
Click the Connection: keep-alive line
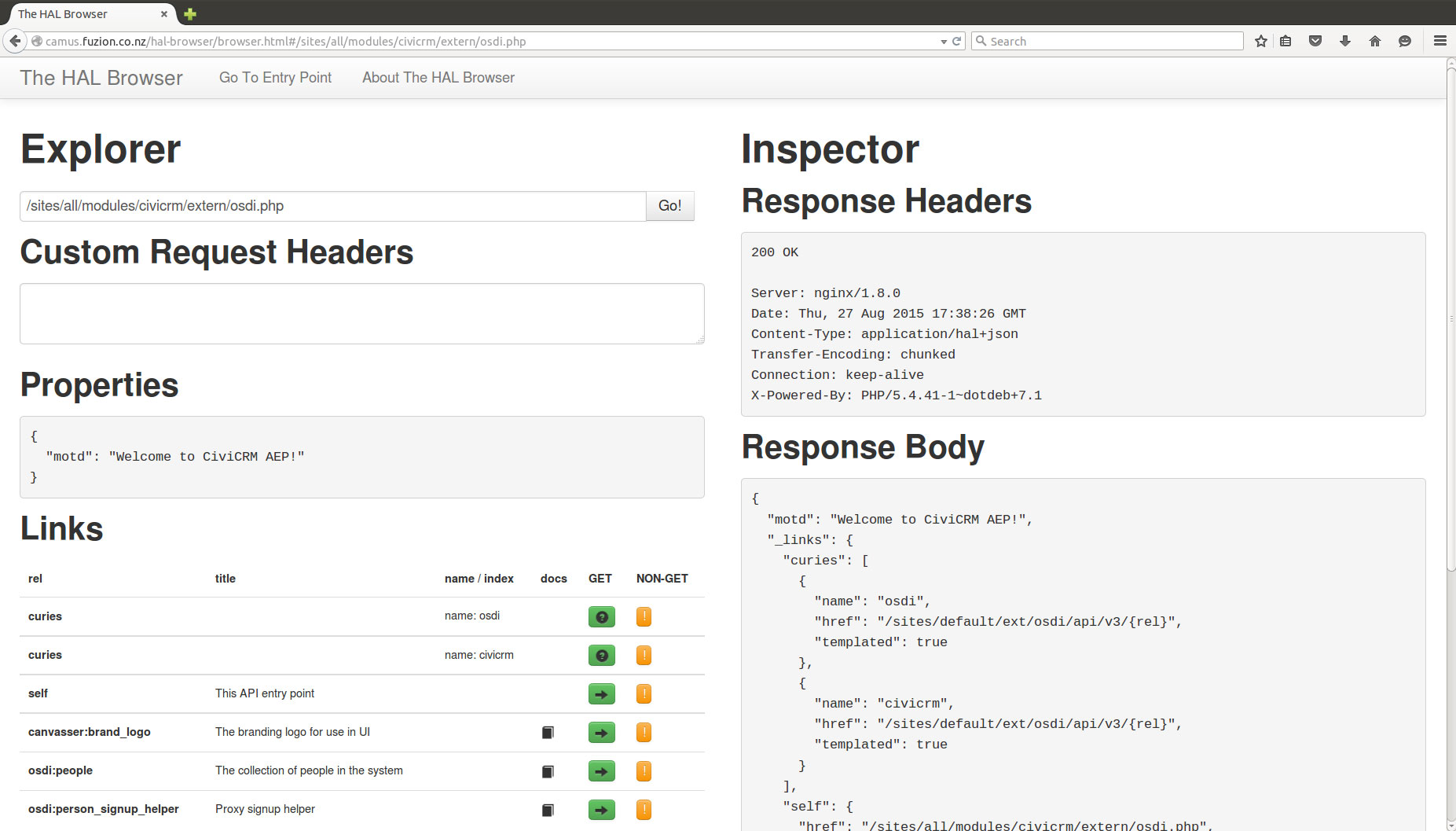pos(838,375)
